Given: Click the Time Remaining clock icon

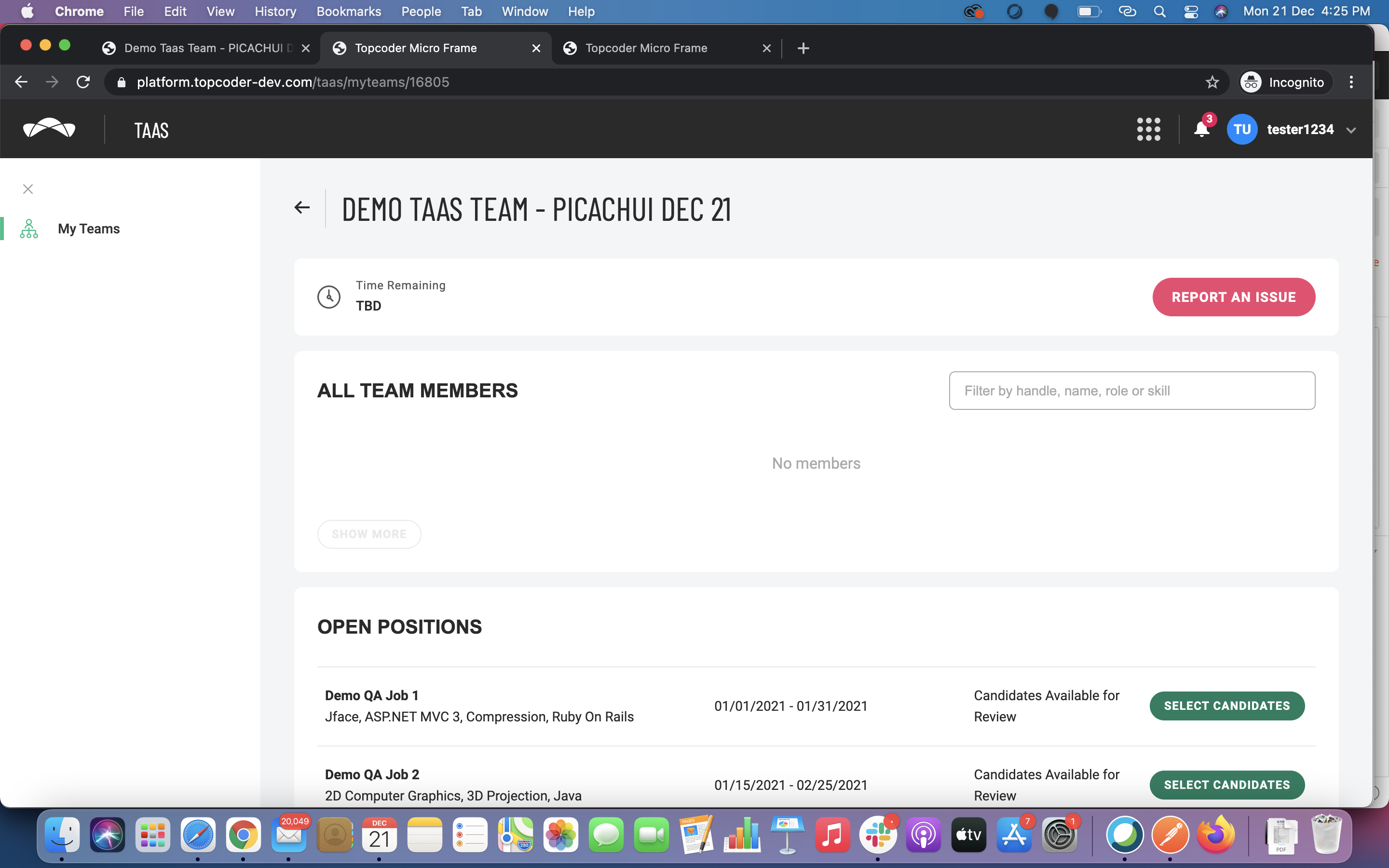Looking at the screenshot, I should (329, 297).
